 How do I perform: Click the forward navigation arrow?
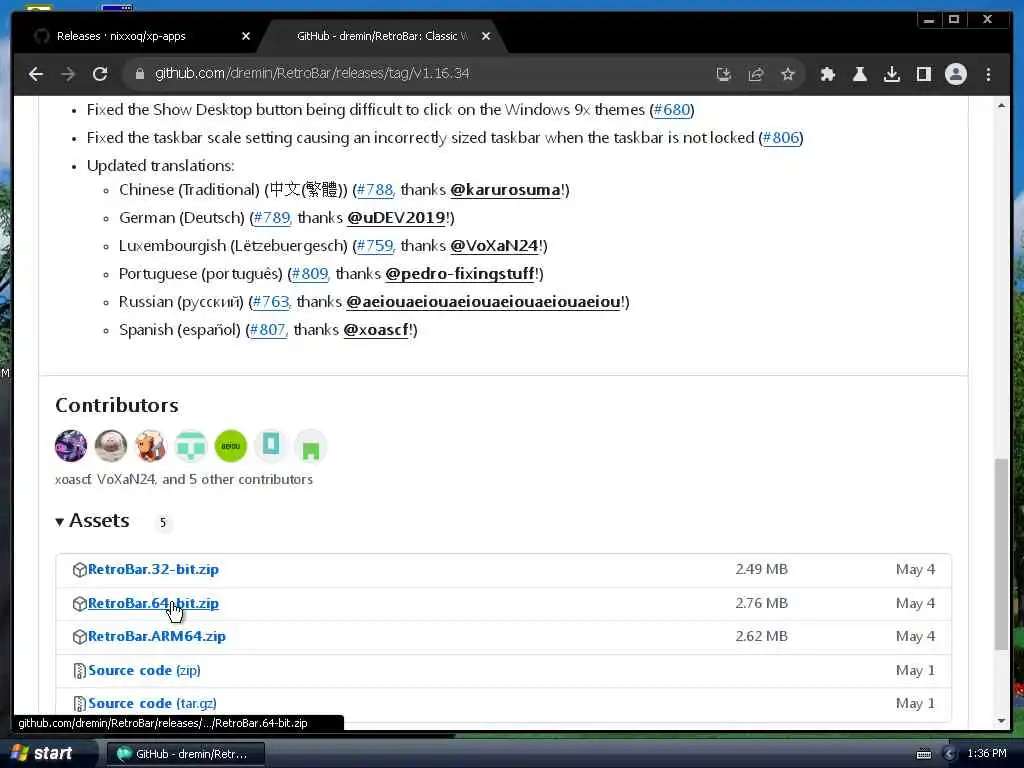68,74
